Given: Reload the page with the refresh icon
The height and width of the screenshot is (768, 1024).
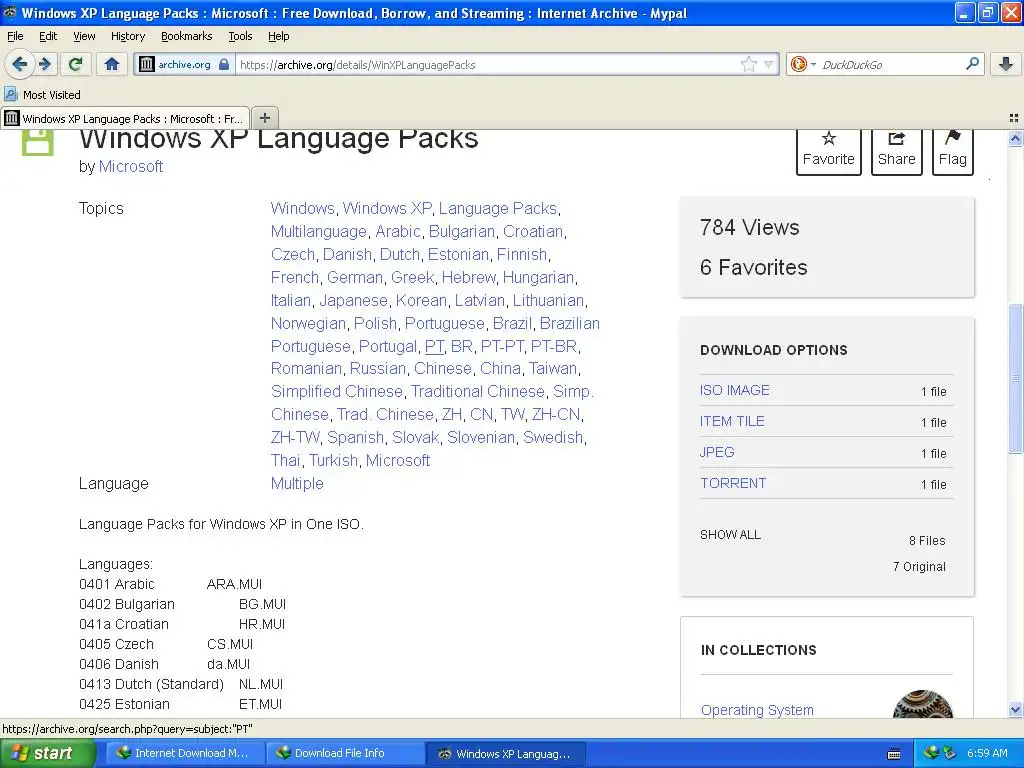Looking at the screenshot, I should click(x=75, y=64).
